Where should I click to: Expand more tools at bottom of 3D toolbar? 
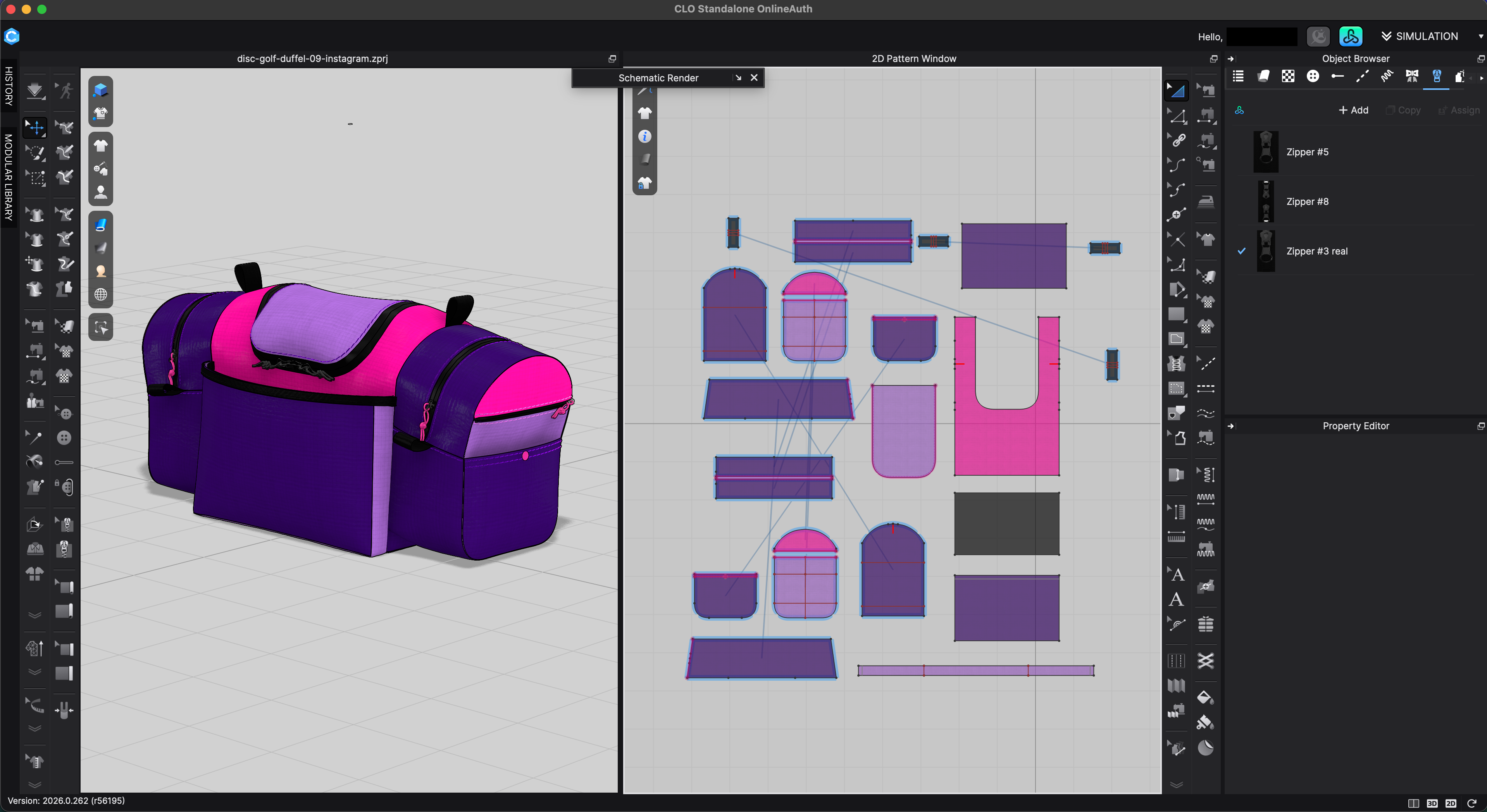34,785
